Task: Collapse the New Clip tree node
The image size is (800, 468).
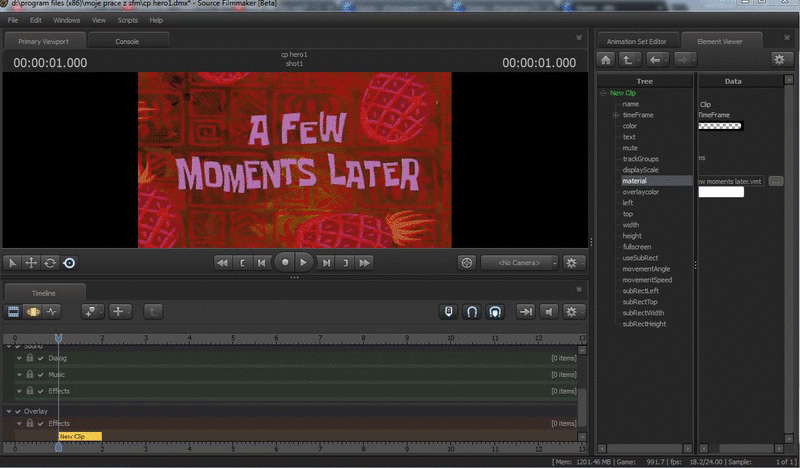Action: click(x=604, y=93)
